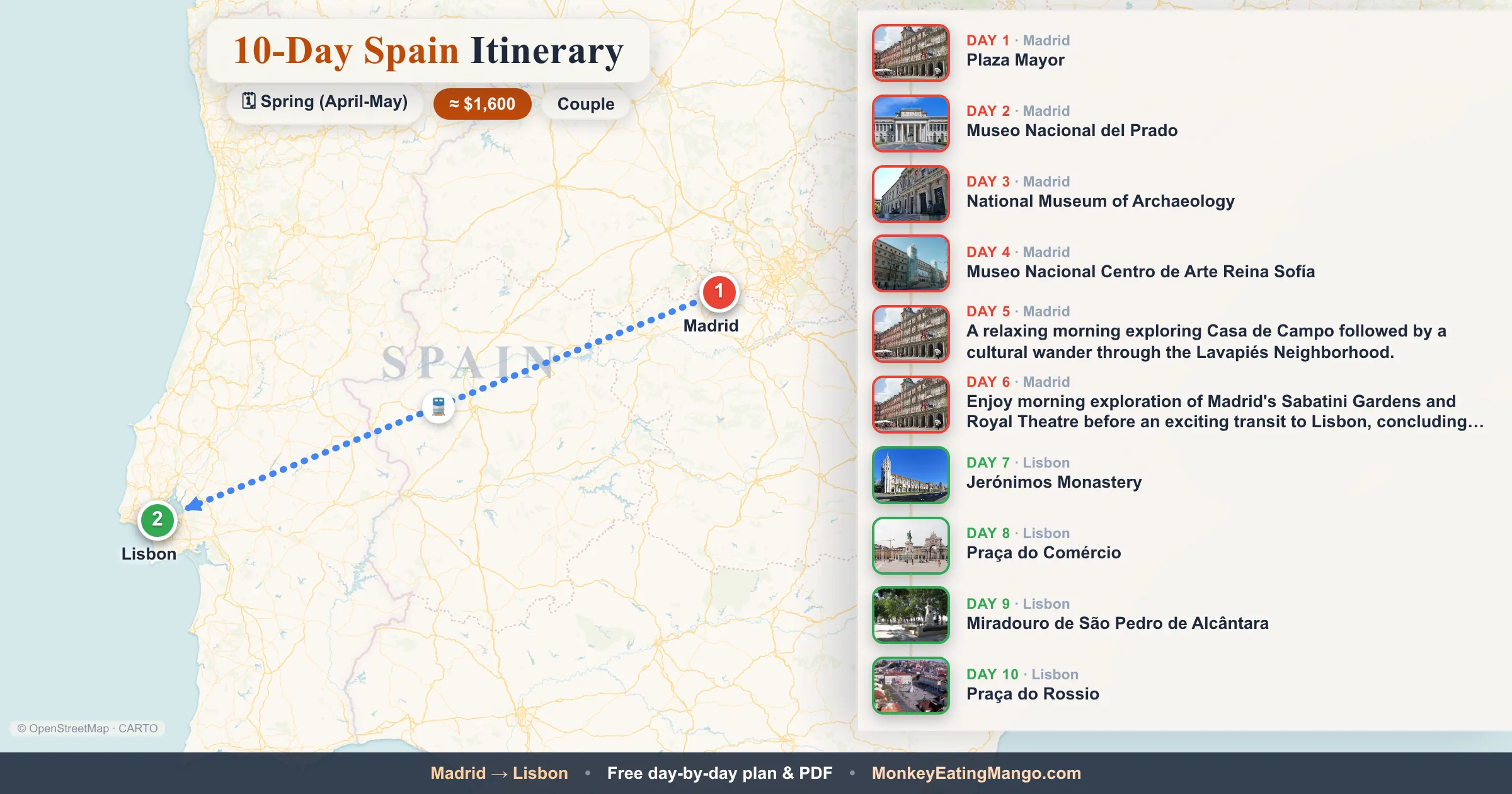Click 'Madrid → Lisbon' in the footer
The height and width of the screenshot is (794, 1512).
(499, 773)
